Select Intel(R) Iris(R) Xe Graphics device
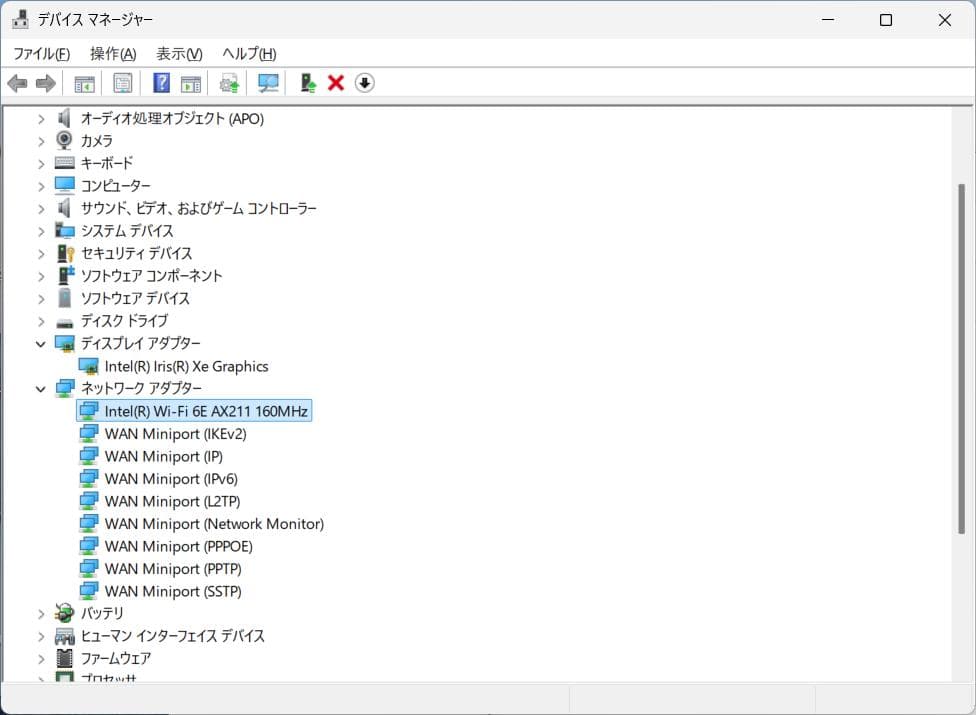 (x=186, y=366)
